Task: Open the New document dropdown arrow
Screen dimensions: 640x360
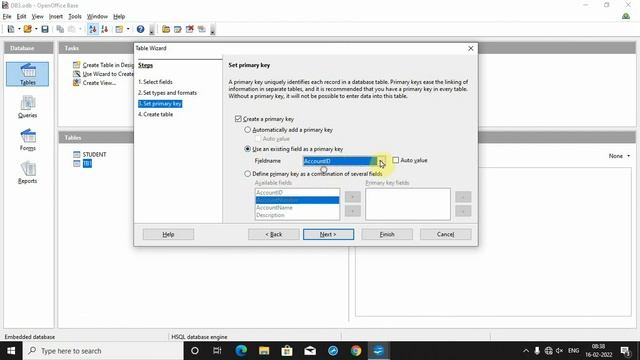Action: (x=19, y=29)
